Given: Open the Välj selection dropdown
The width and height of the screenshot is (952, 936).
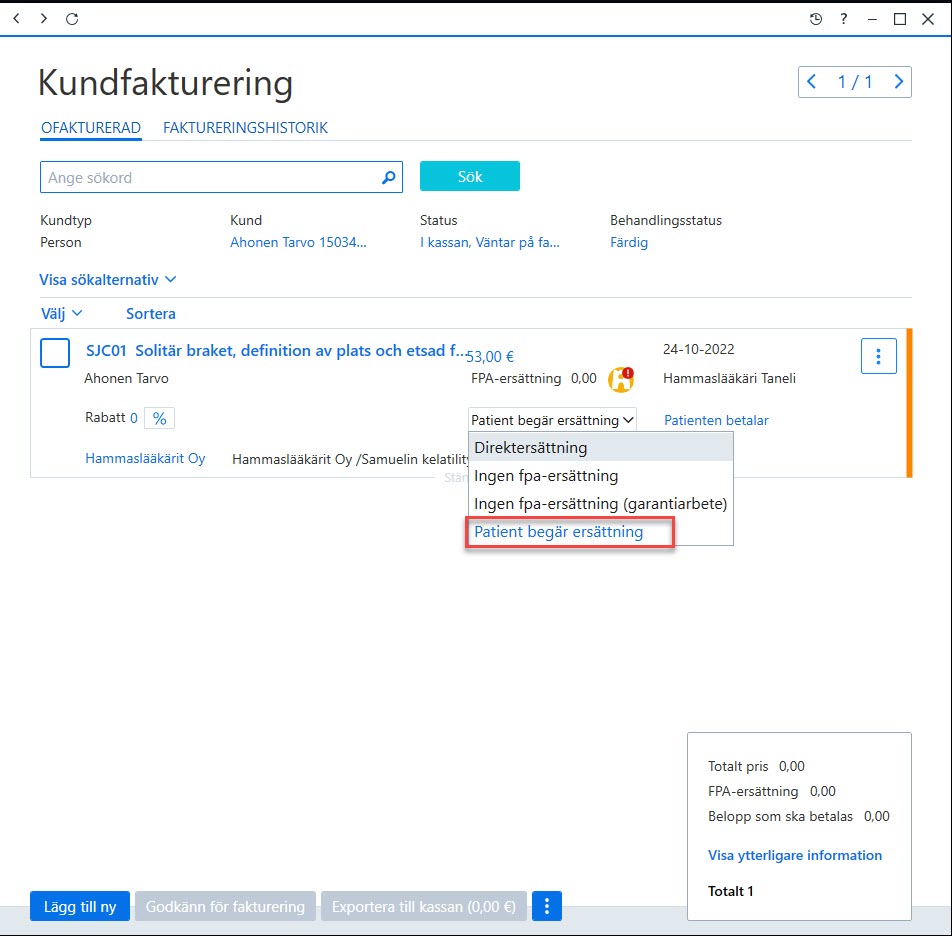Looking at the screenshot, I should coord(61,314).
